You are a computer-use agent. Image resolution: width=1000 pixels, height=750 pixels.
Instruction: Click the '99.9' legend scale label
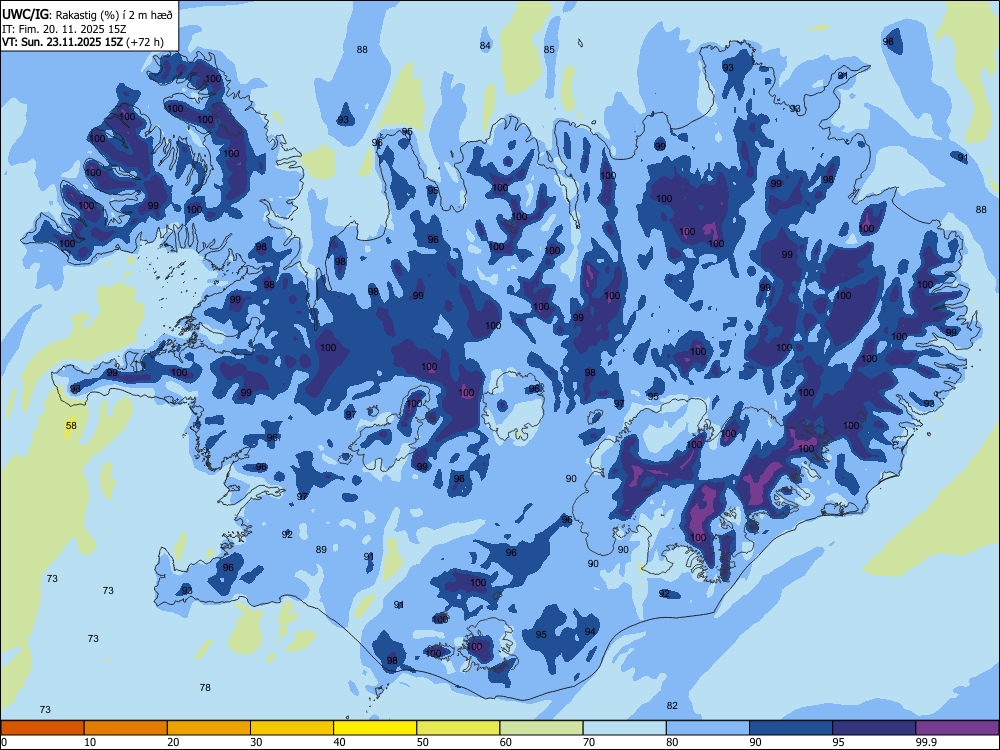[x=925, y=742]
